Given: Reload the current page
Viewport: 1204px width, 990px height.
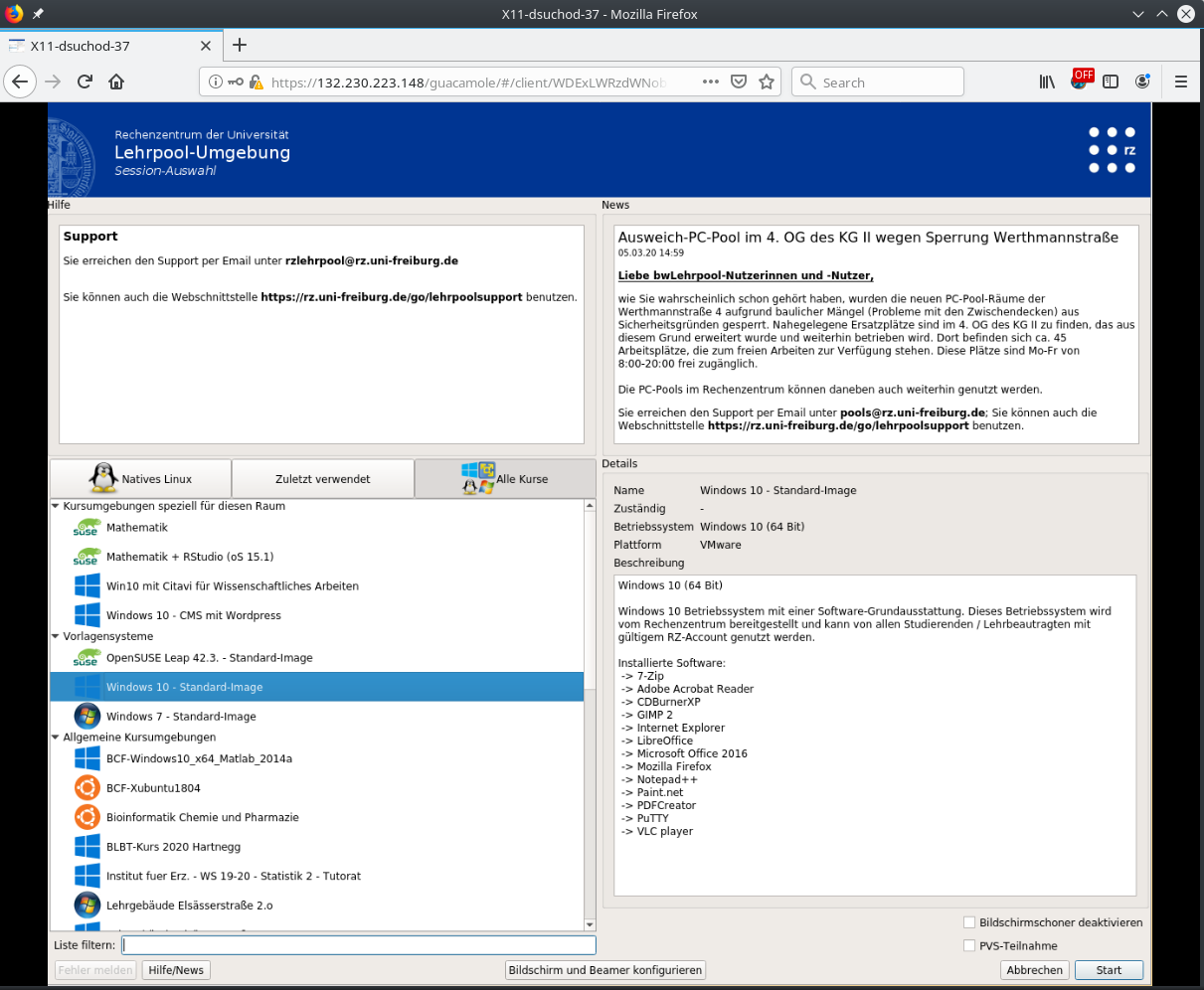Looking at the screenshot, I should (86, 82).
